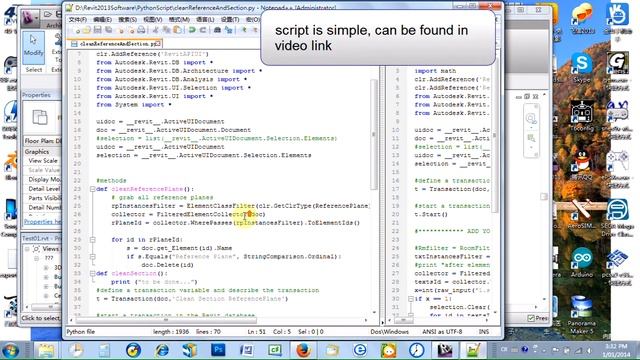Click ANSI as UTF-8 encoding in status bar
The width and height of the screenshot is (640, 360).
pos(442,332)
